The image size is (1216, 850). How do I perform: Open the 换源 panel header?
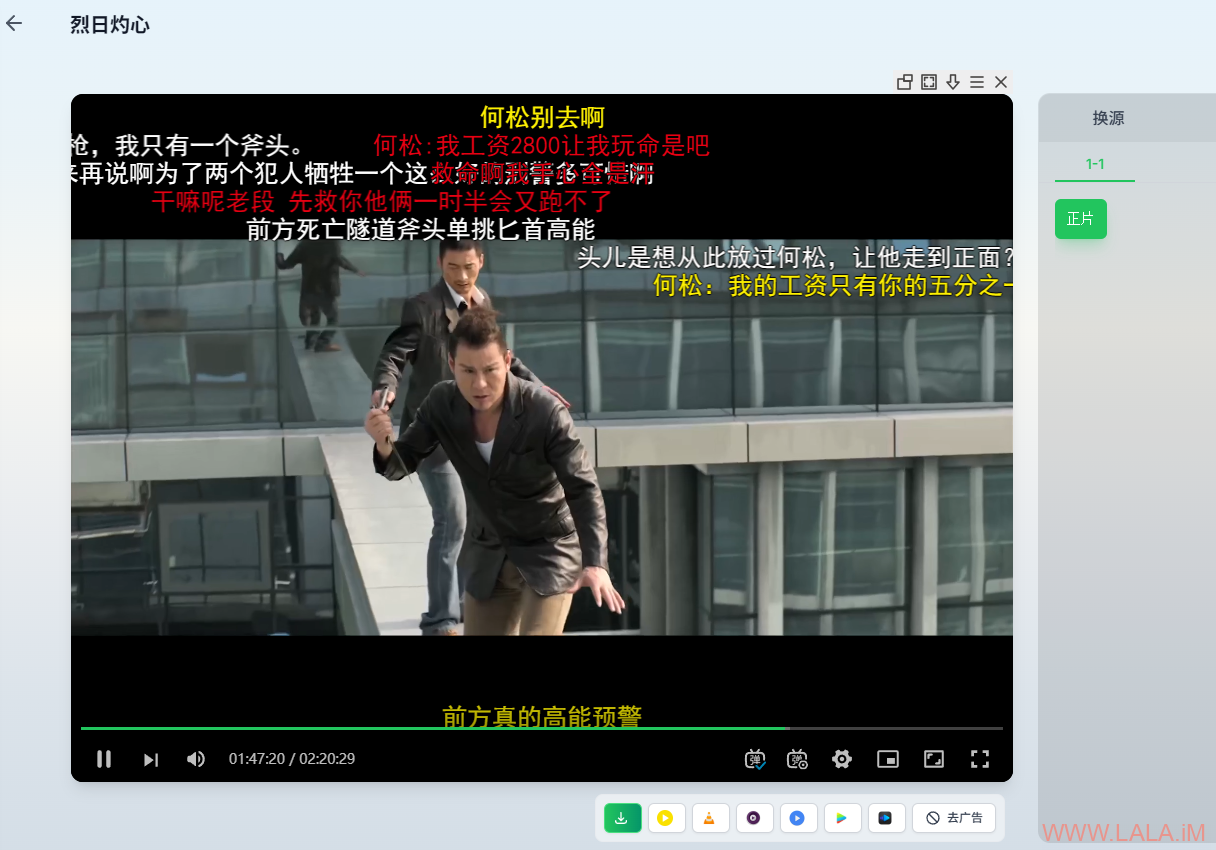click(1108, 118)
